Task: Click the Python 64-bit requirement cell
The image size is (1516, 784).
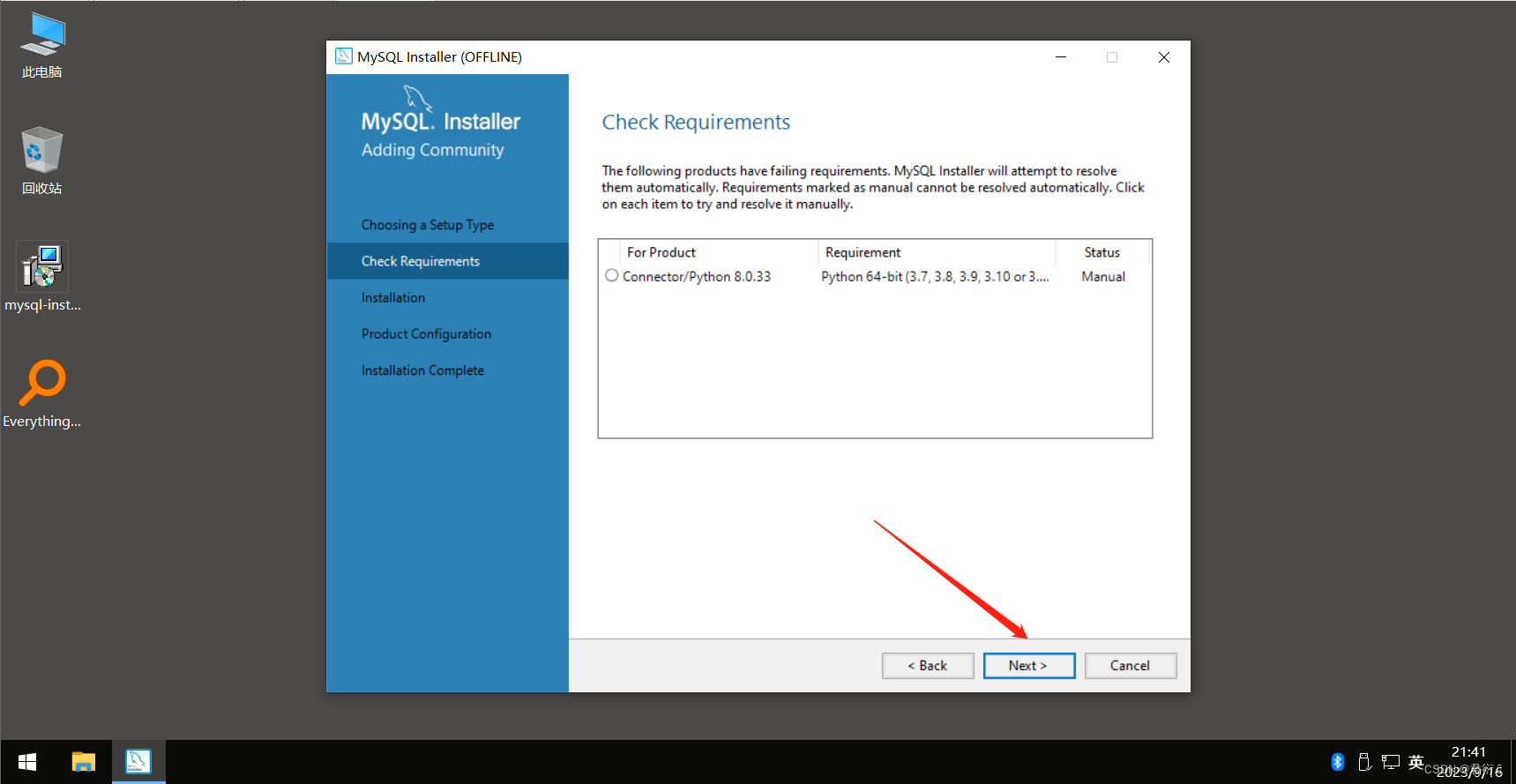Action: tap(935, 277)
